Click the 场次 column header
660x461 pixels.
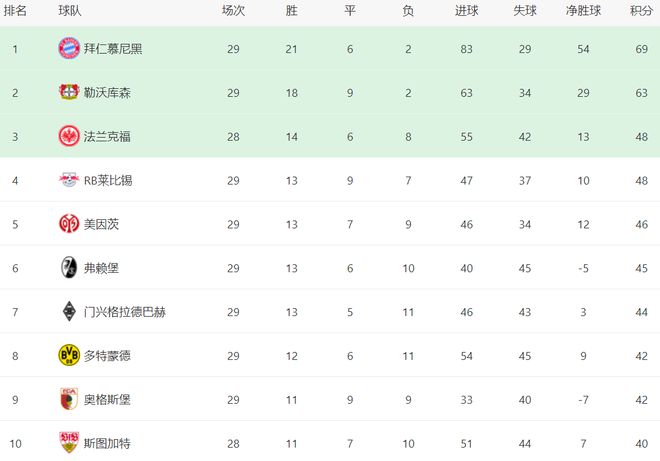pos(233,11)
